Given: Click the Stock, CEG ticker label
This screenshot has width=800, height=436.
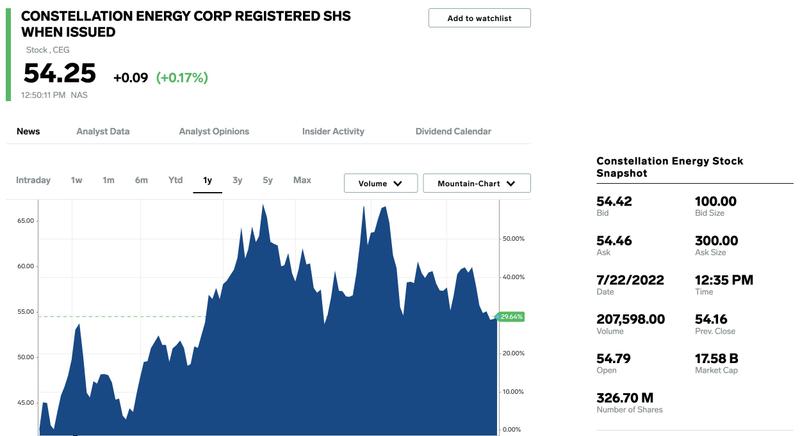Looking at the screenshot, I should pyautogui.click(x=47, y=50).
